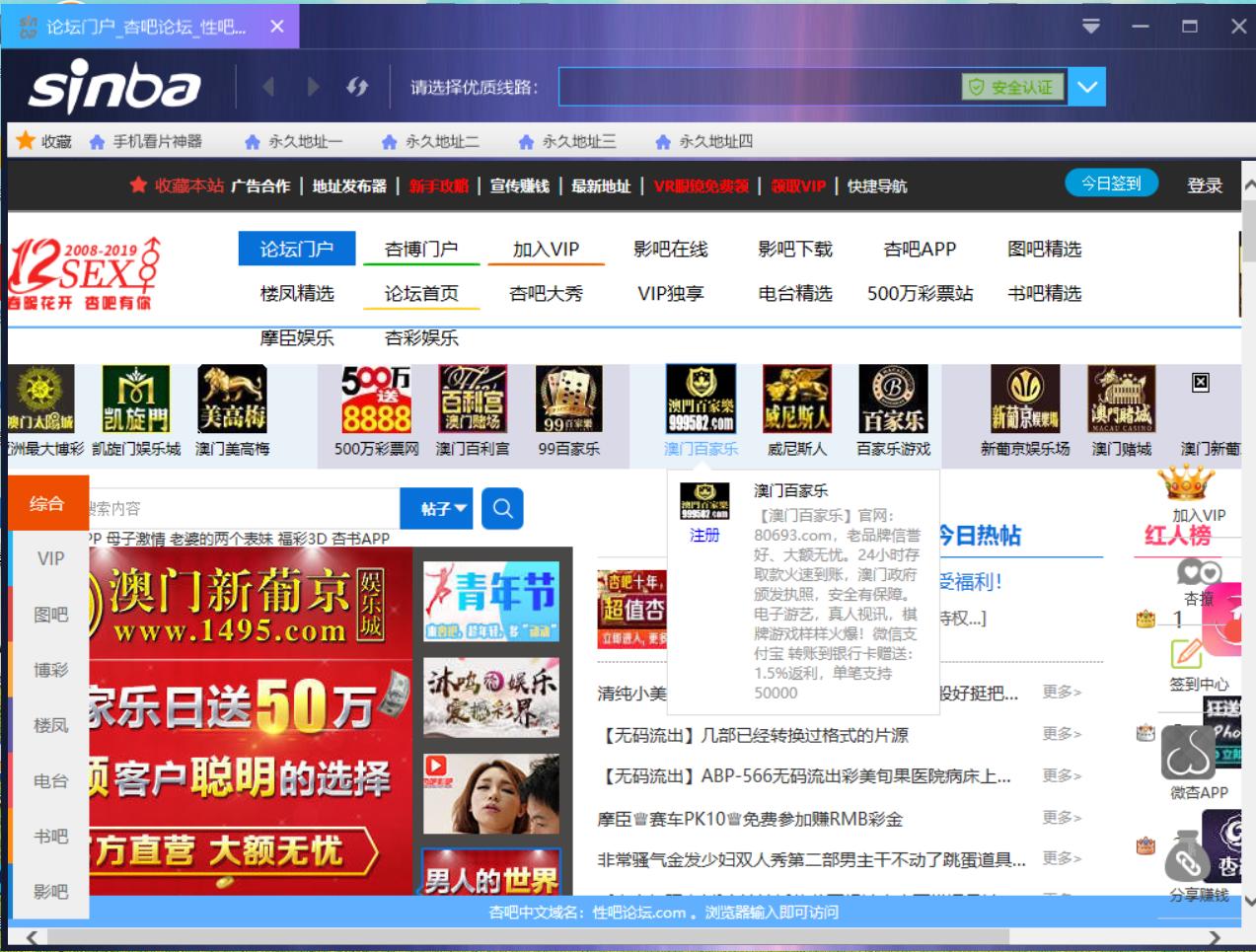
Task: Select the VIP side tab
Action: [50, 558]
